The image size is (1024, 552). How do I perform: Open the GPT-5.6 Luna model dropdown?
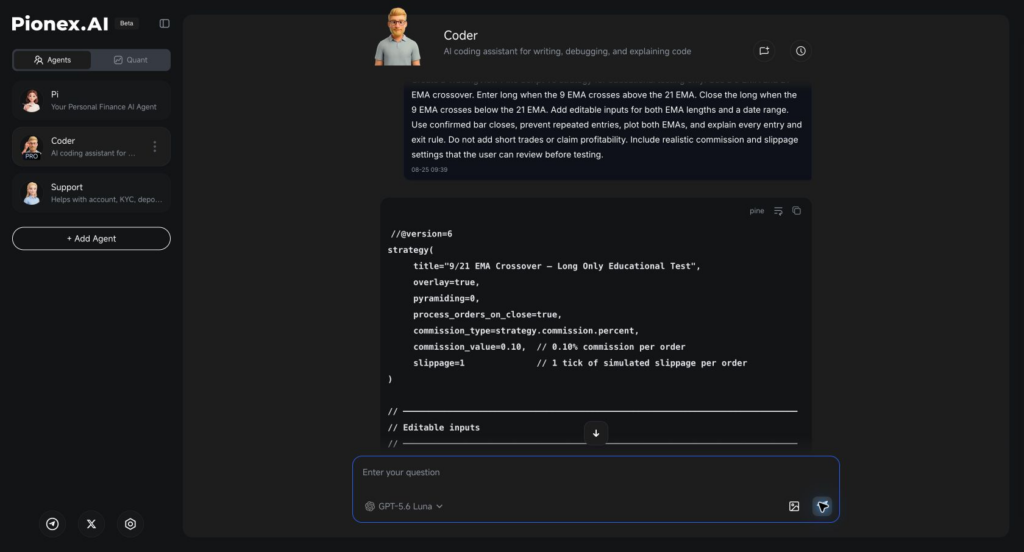[404, 506]
